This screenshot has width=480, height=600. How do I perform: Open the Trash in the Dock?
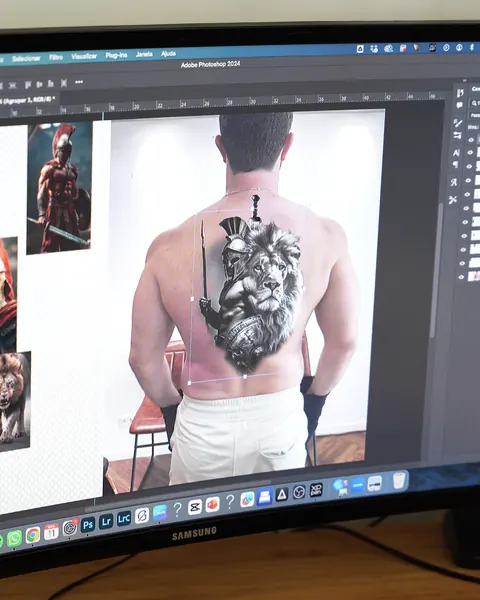(x=398, y=480)
